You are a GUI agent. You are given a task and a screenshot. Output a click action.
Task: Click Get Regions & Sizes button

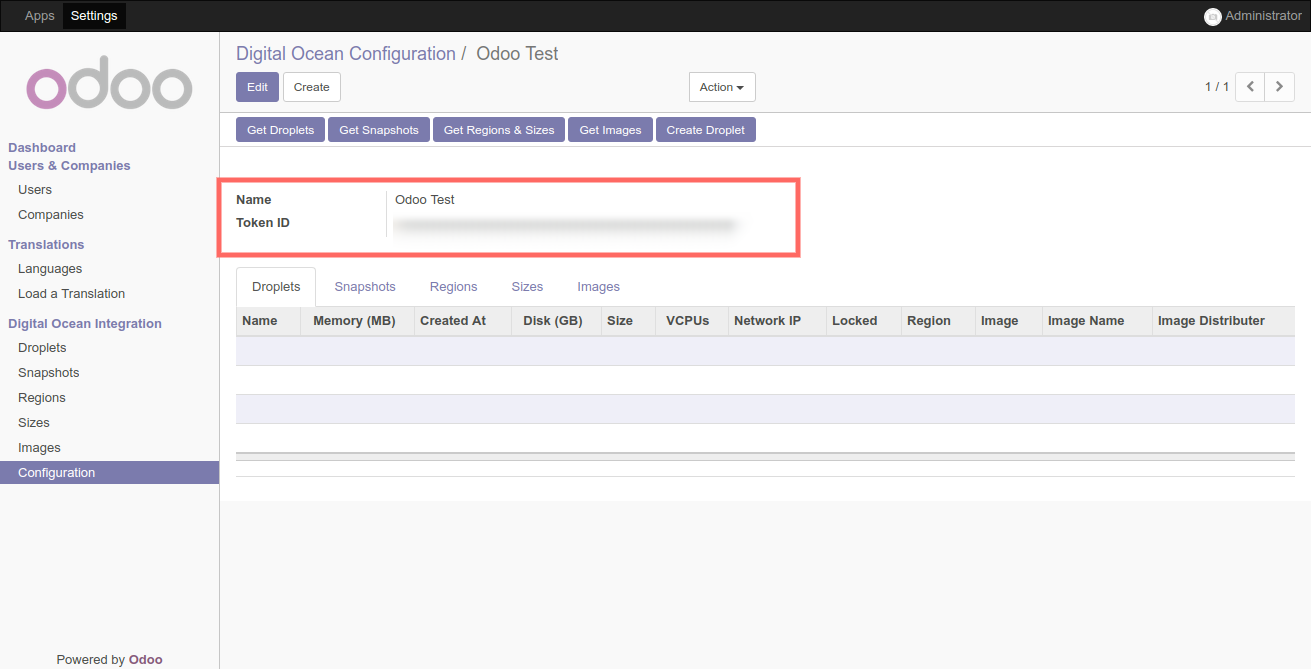tap(499, 130)
